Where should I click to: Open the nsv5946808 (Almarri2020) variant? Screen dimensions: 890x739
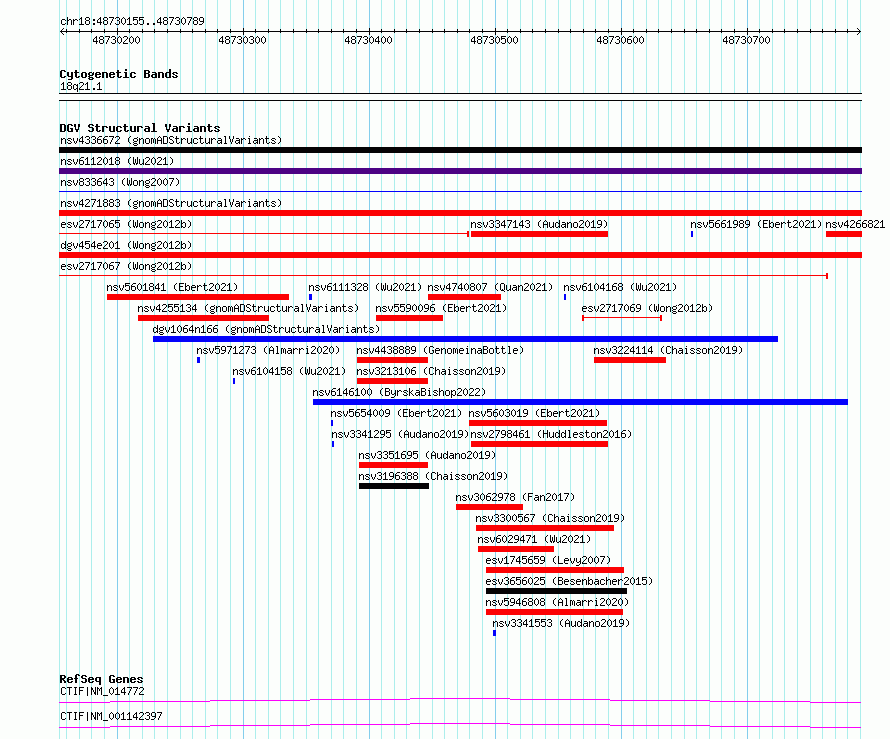[x=557, y=602]
